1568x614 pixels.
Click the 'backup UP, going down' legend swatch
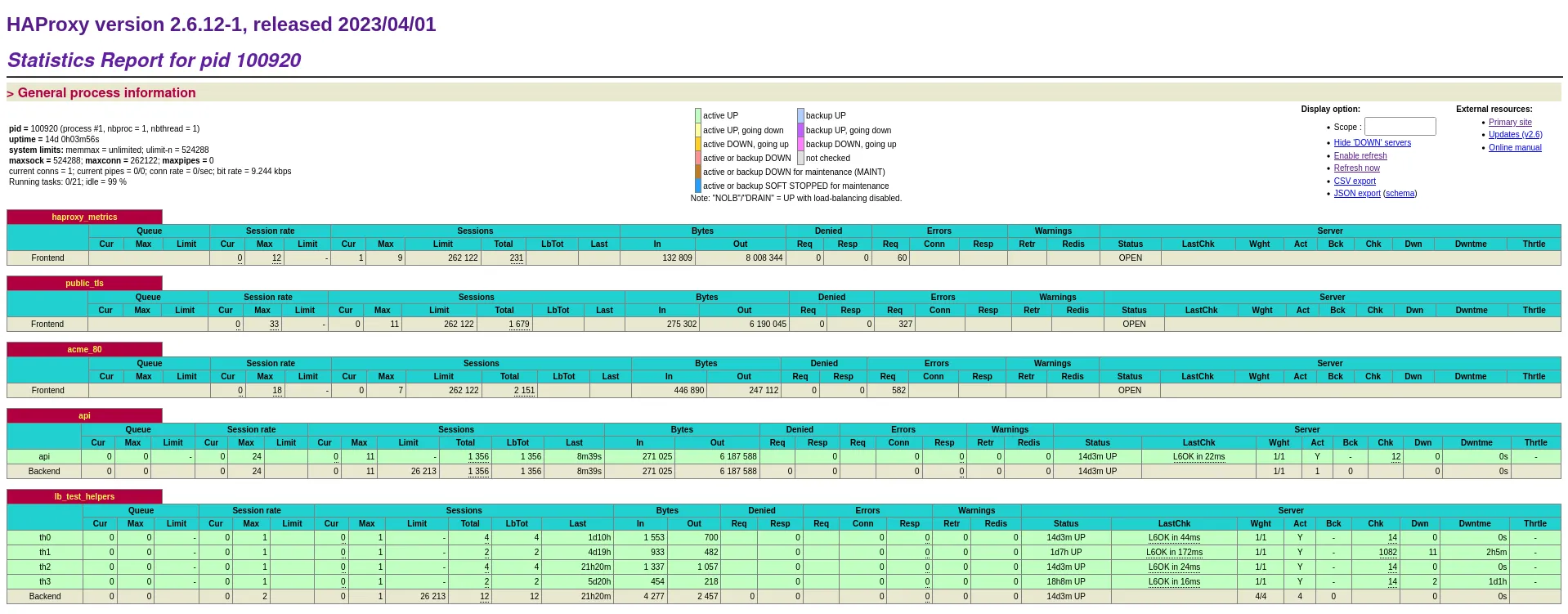(801, 130)
